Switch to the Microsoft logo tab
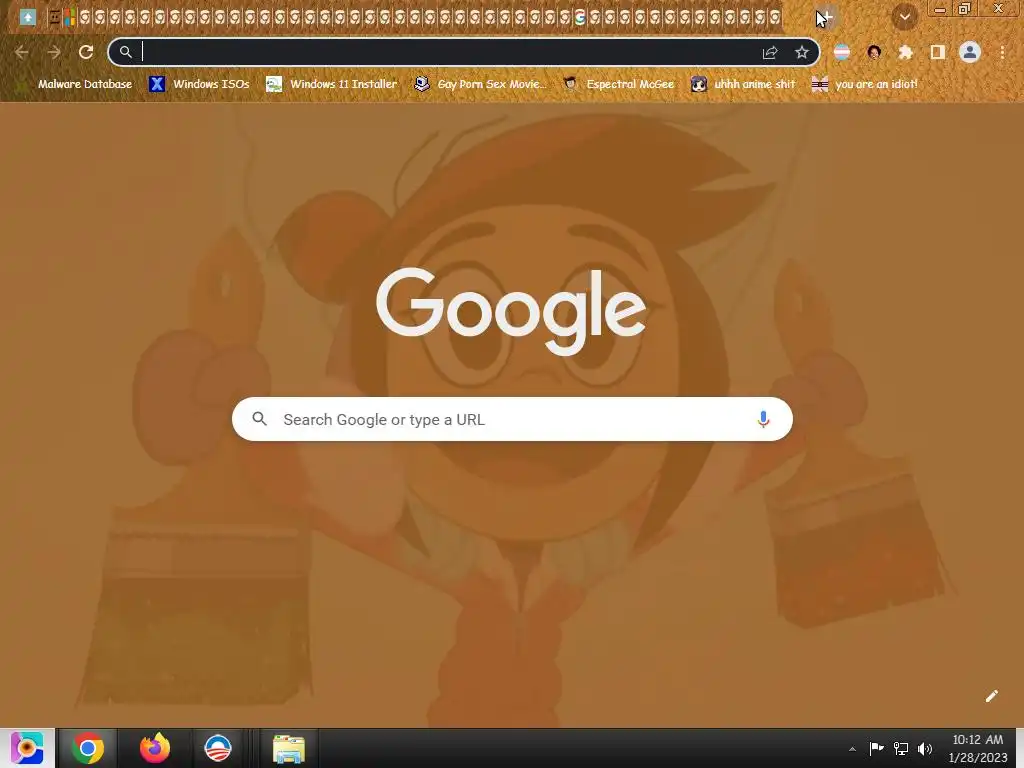Screen dimensions: 1024x768 [x=69, y=18]
